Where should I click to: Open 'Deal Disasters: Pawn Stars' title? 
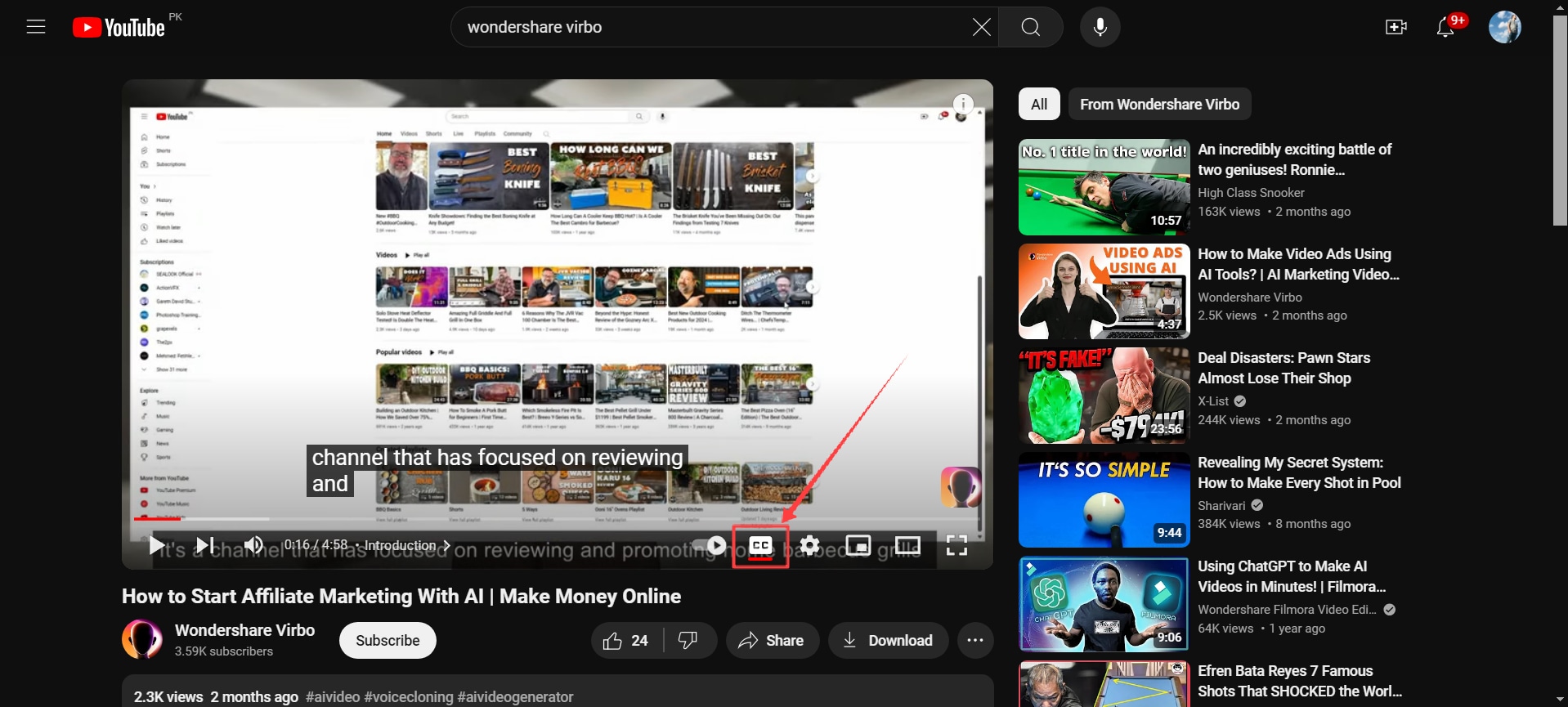tap(1284, 368)
